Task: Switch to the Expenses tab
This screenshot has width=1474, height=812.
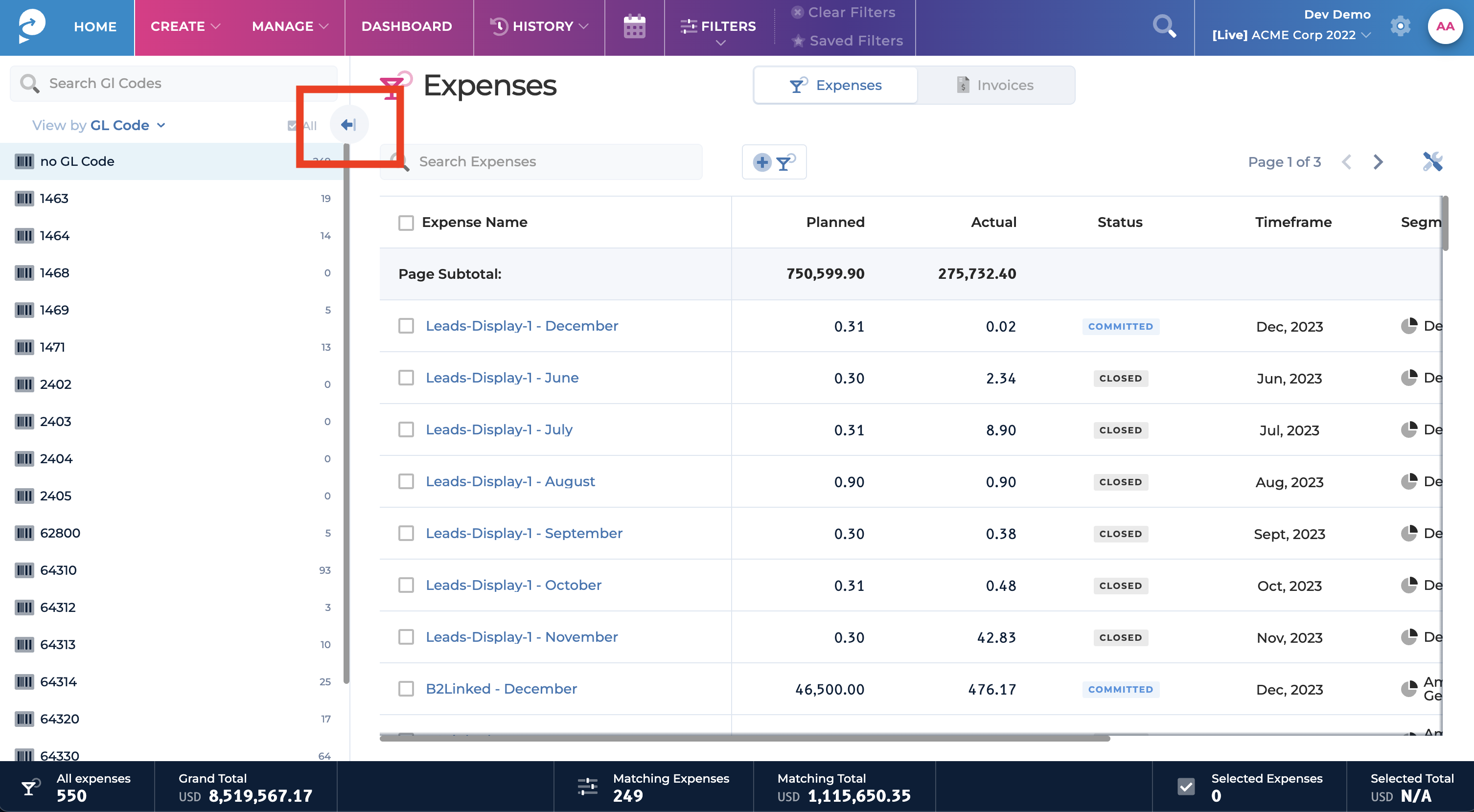Action: click(835, 85)
